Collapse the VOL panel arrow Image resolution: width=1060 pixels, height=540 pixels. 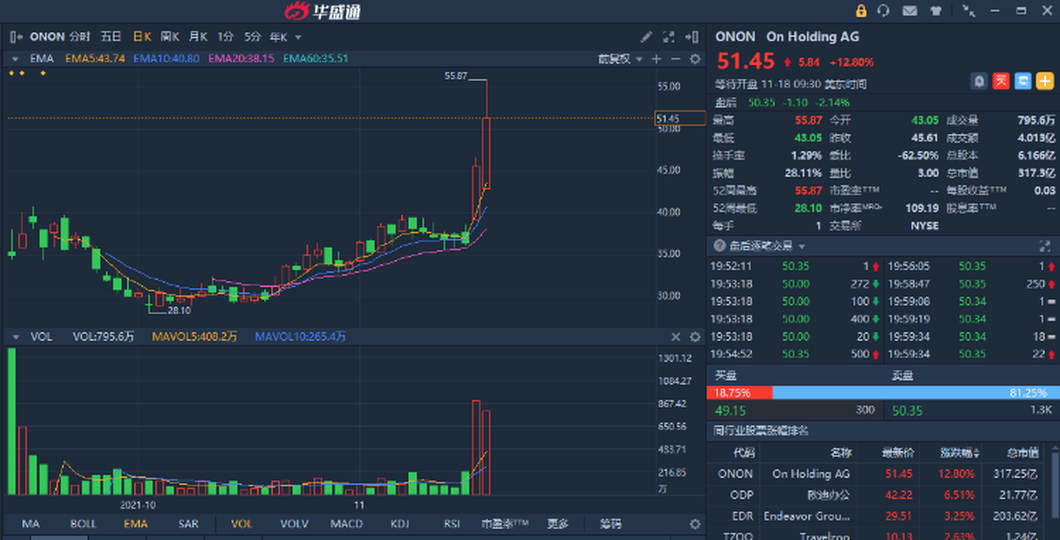[x=15, y=337]
